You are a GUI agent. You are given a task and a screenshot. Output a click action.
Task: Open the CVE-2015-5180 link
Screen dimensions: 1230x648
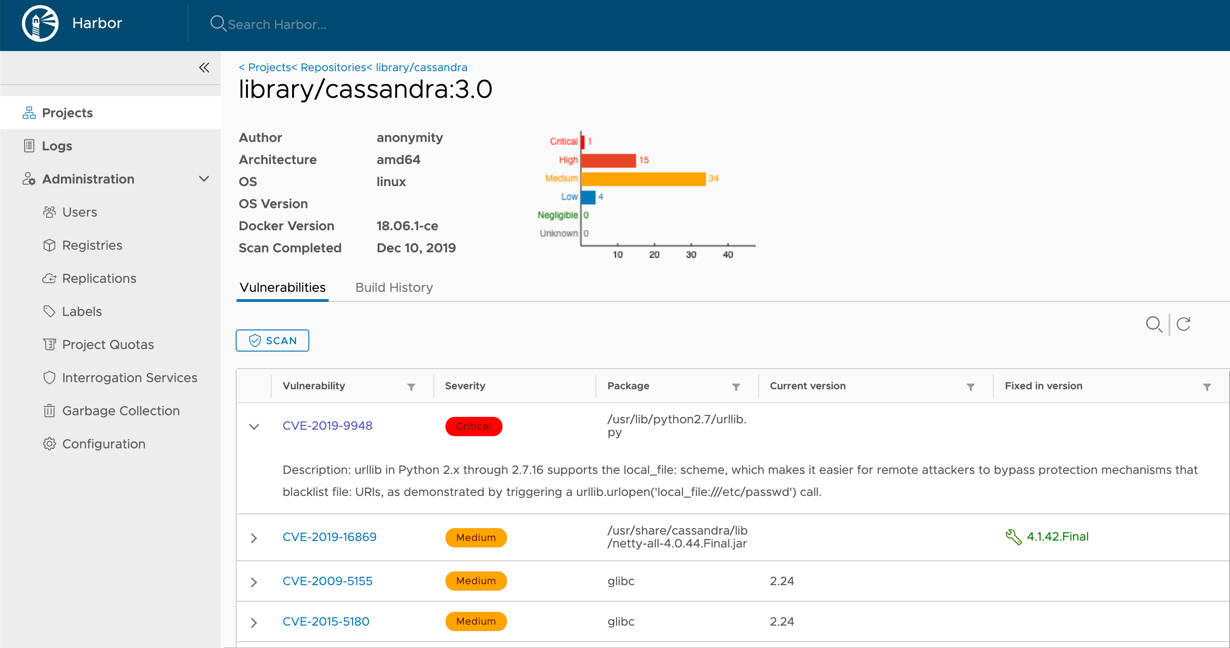[326, 621]
